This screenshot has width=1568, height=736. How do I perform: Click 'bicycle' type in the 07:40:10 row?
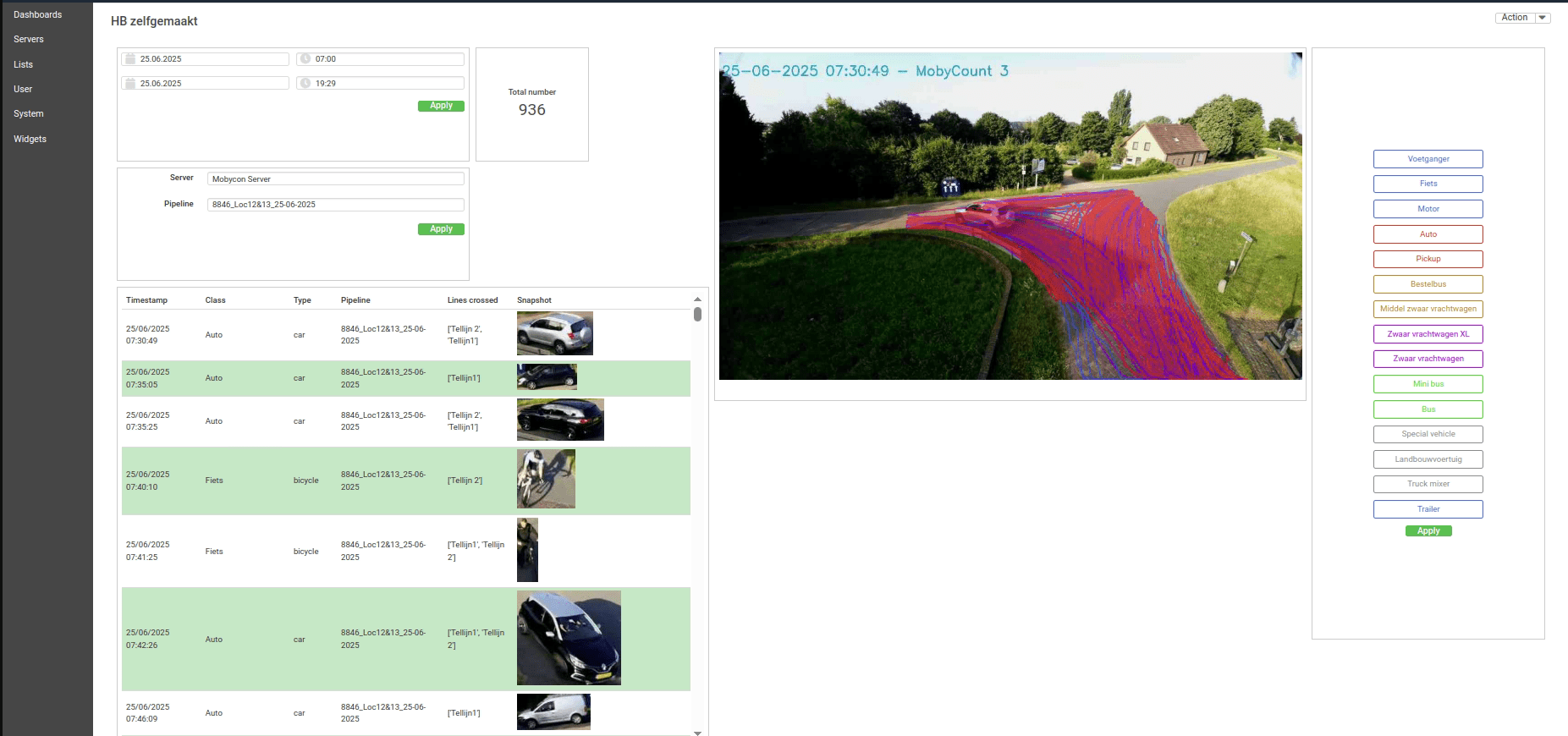click(x=306, y=481)
